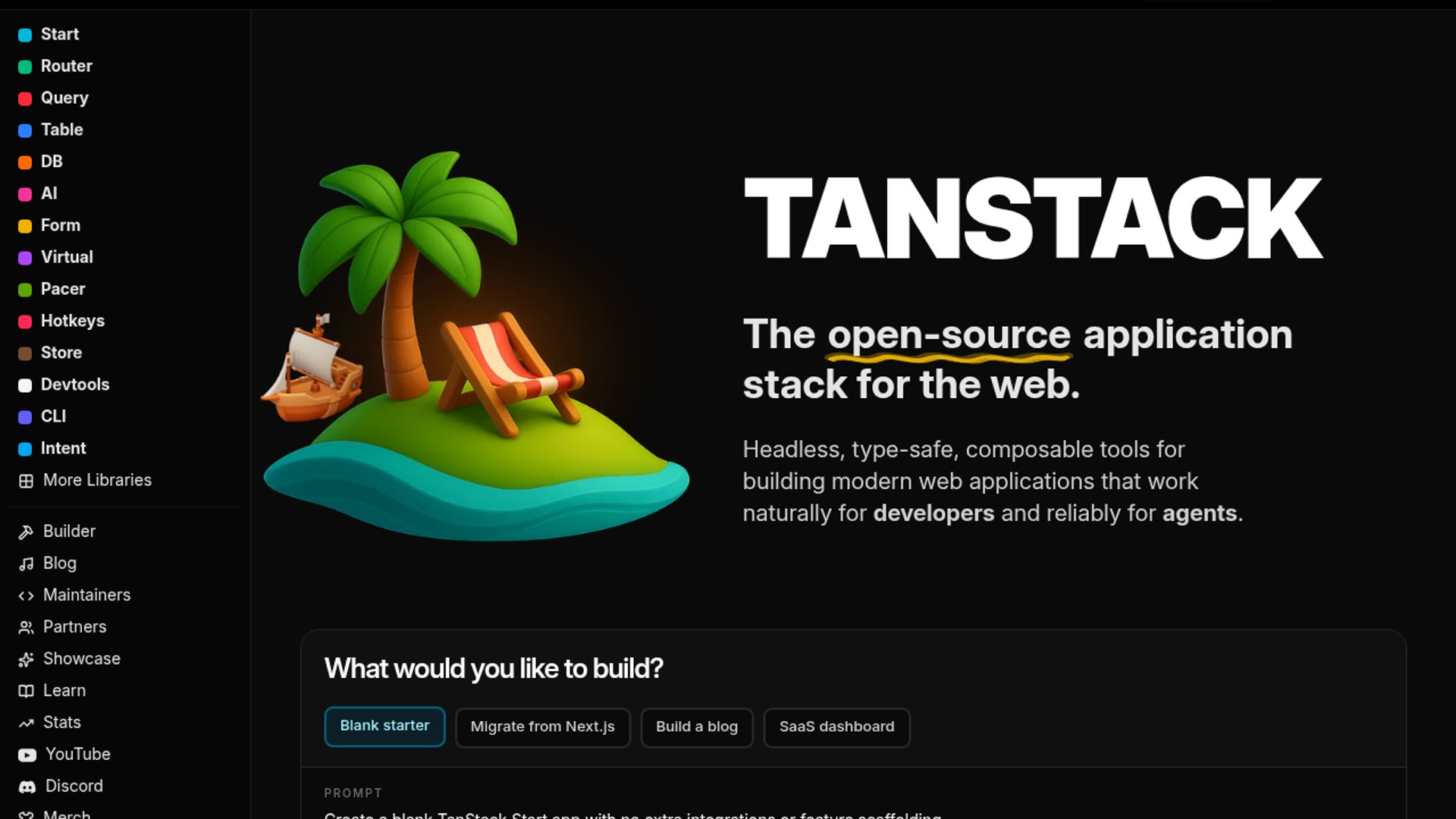Screen dimensions: 1456x819
Task: Click the green Pacer library icon
Action: [25, 290]
